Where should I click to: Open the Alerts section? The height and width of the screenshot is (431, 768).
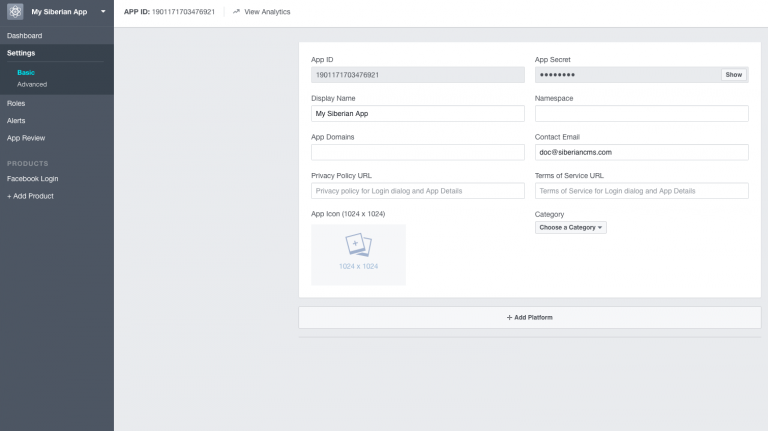click(17, 120)
